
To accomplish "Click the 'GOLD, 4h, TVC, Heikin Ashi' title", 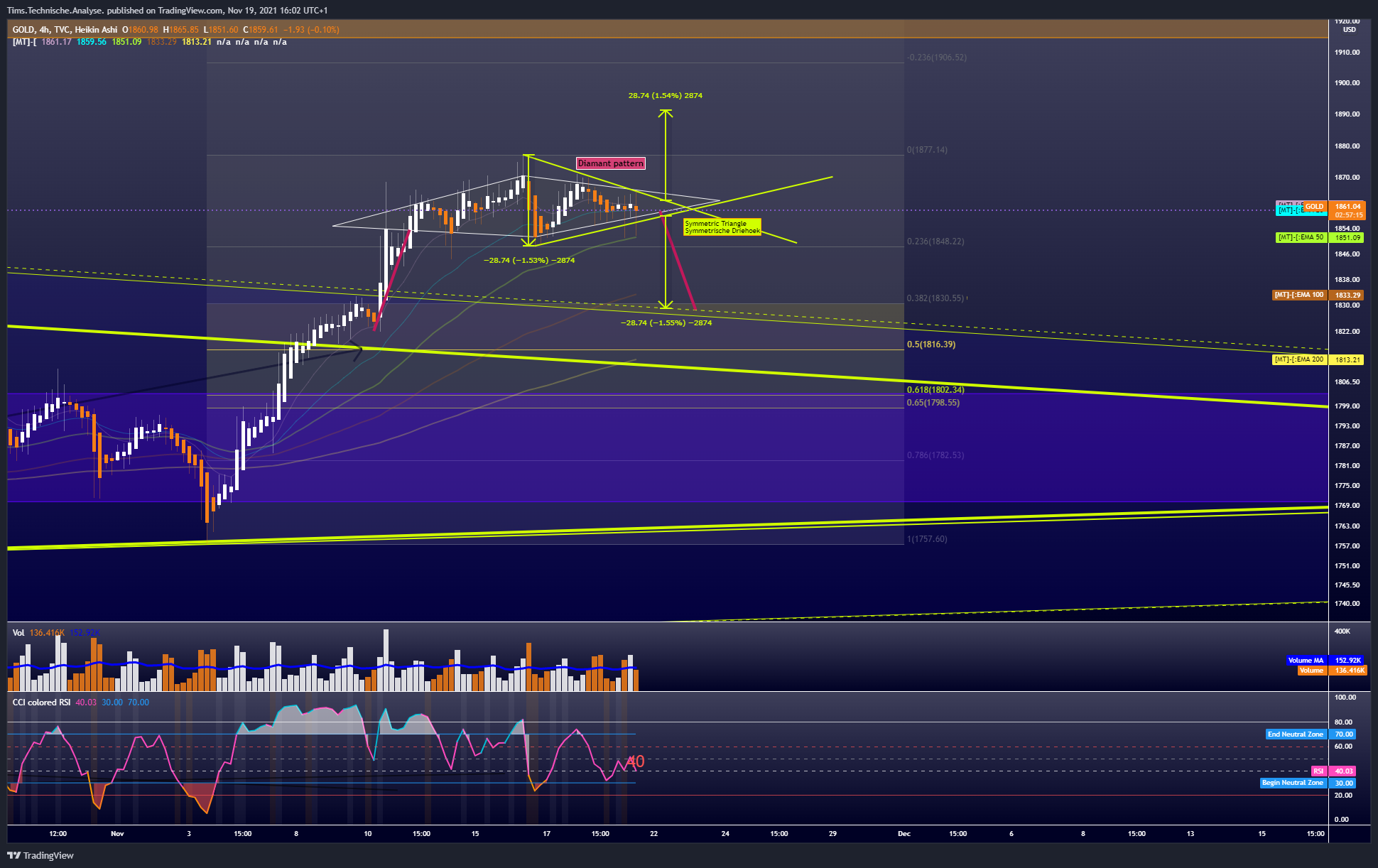I will 65,29.
